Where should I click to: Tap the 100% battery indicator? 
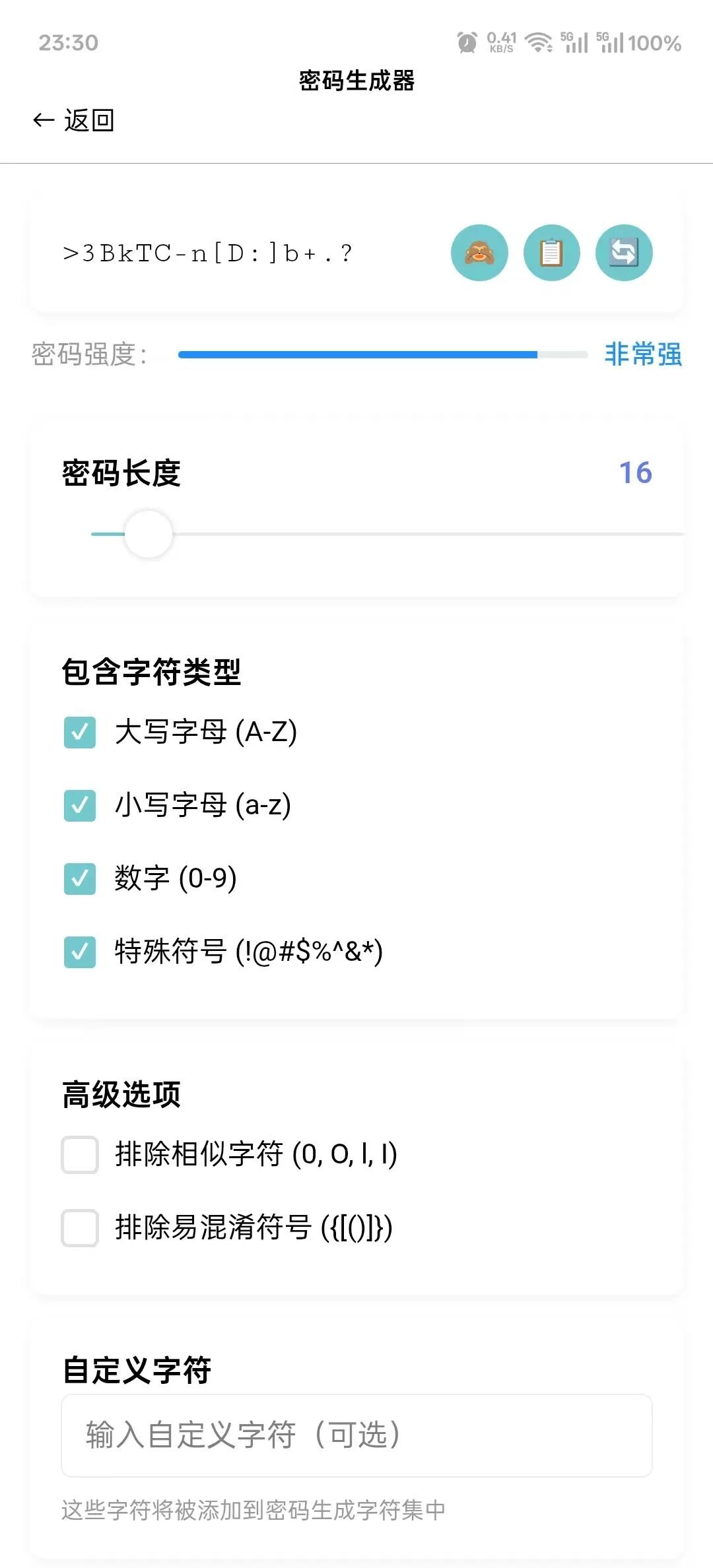pyautogui.click(x=654, y=44)
